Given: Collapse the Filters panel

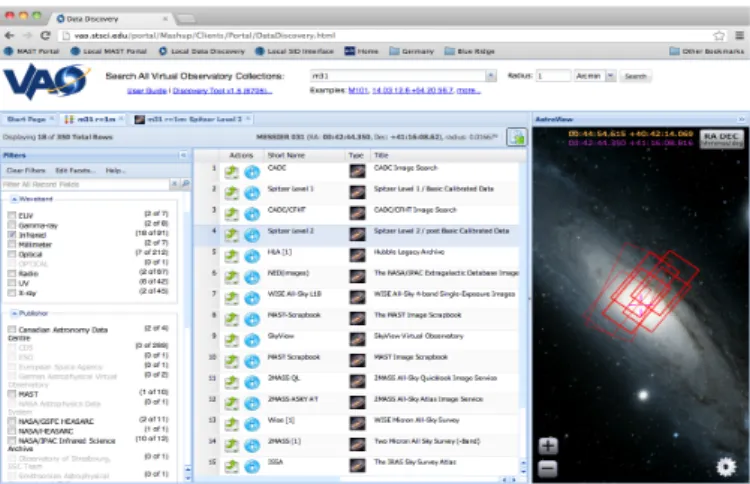Looking at the screenshot, I should [x=183, y=155].
